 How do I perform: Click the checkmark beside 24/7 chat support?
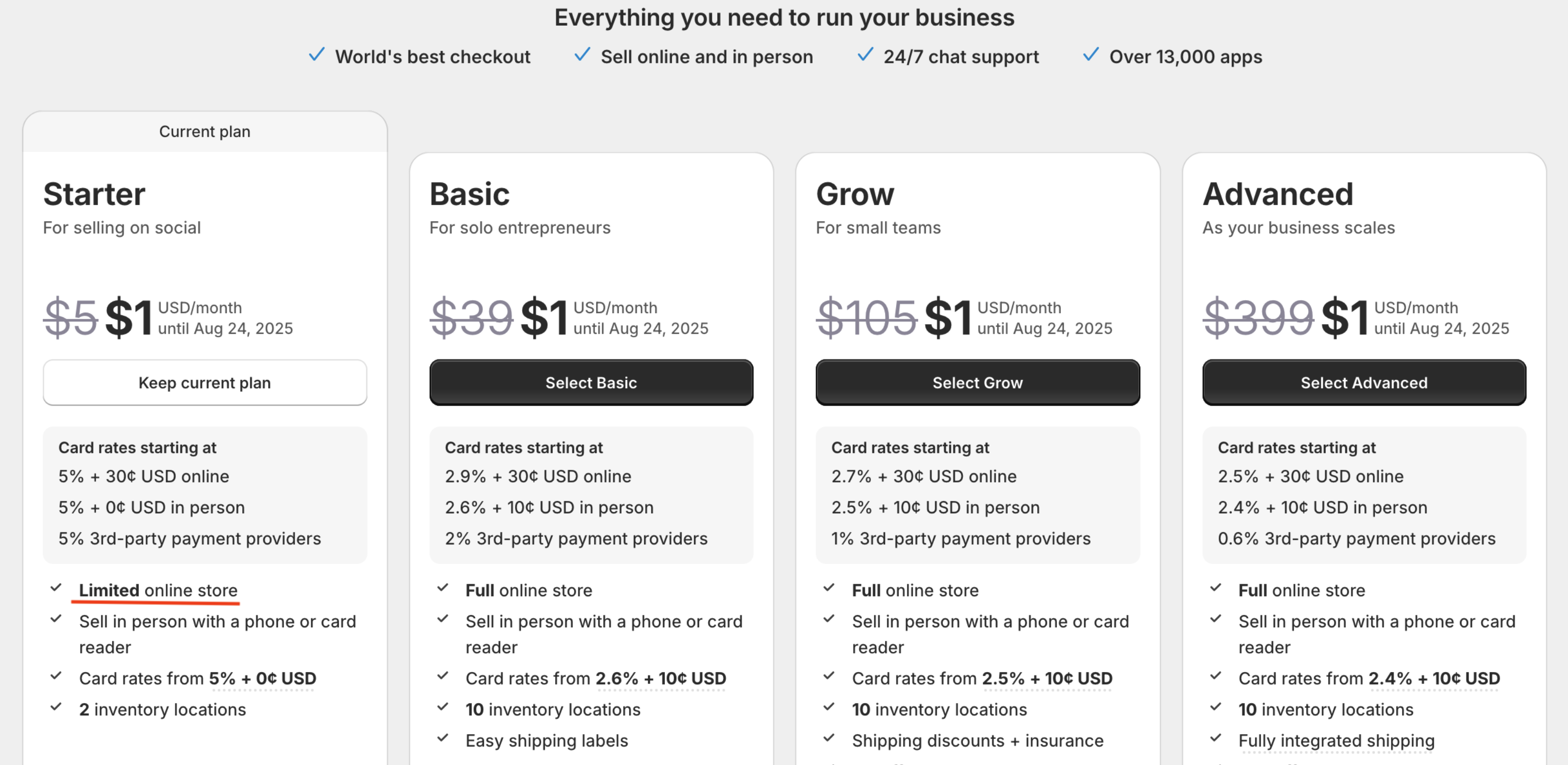click(x=865, y=55)
